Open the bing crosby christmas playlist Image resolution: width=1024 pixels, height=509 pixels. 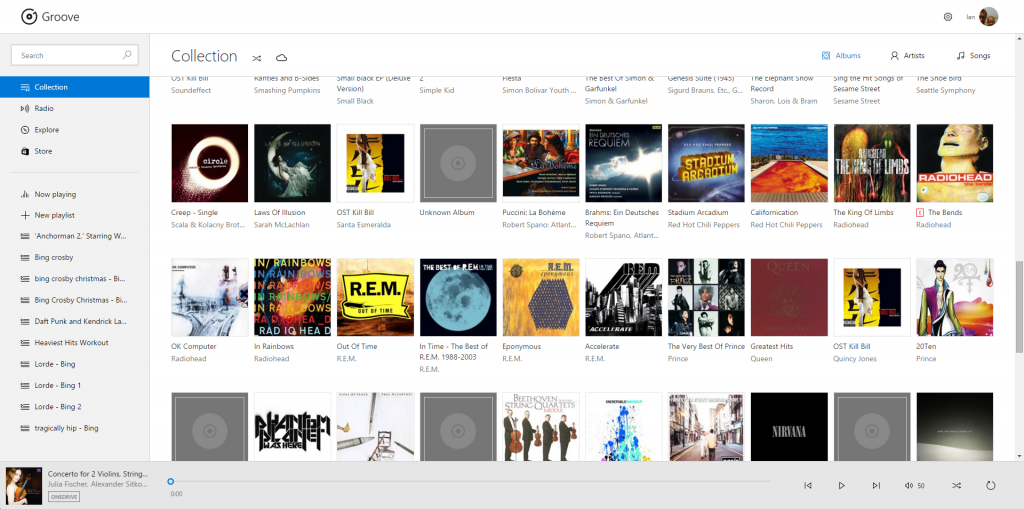[74, 278]
